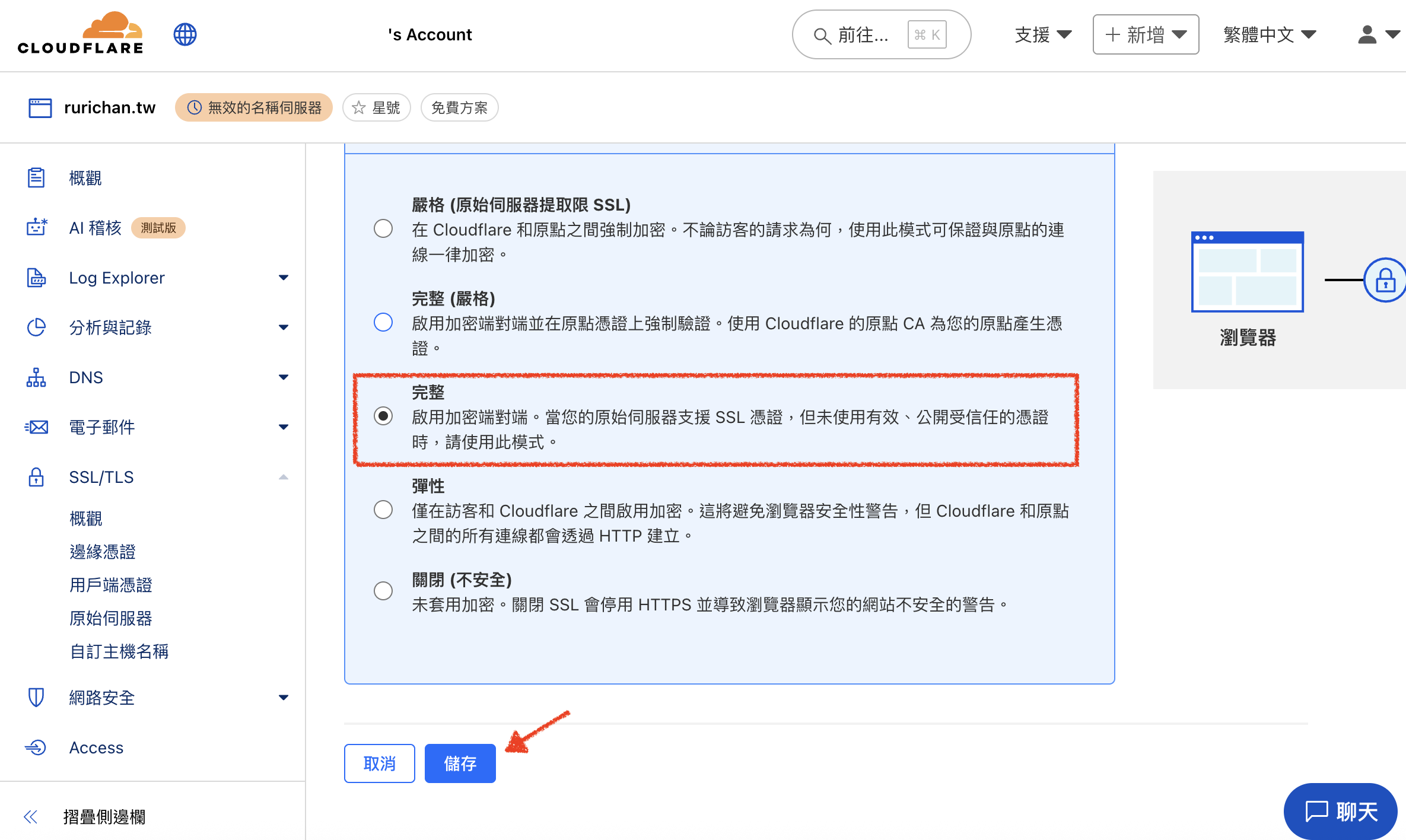Expand the 電子郵件 section arrow
1406x840 pixels.
pos(284,427)
